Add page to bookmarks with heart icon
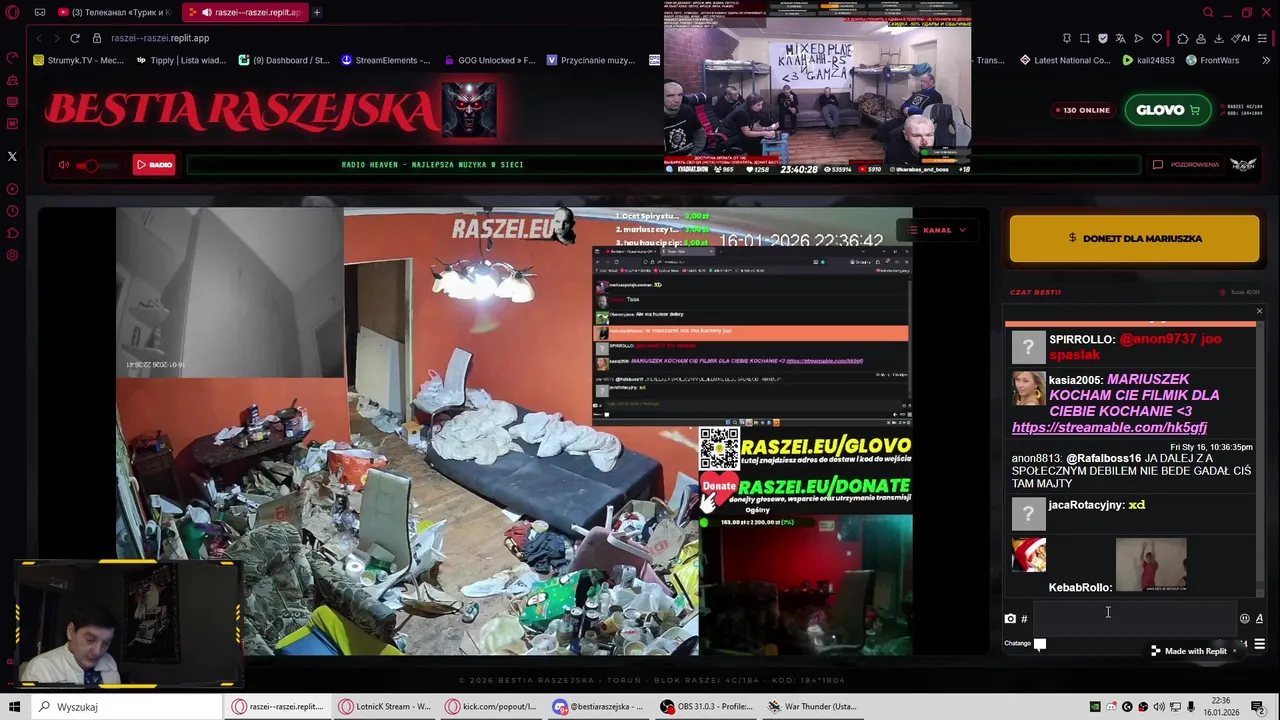Viewport: 1280px width, 720px height. (1157, 38)
